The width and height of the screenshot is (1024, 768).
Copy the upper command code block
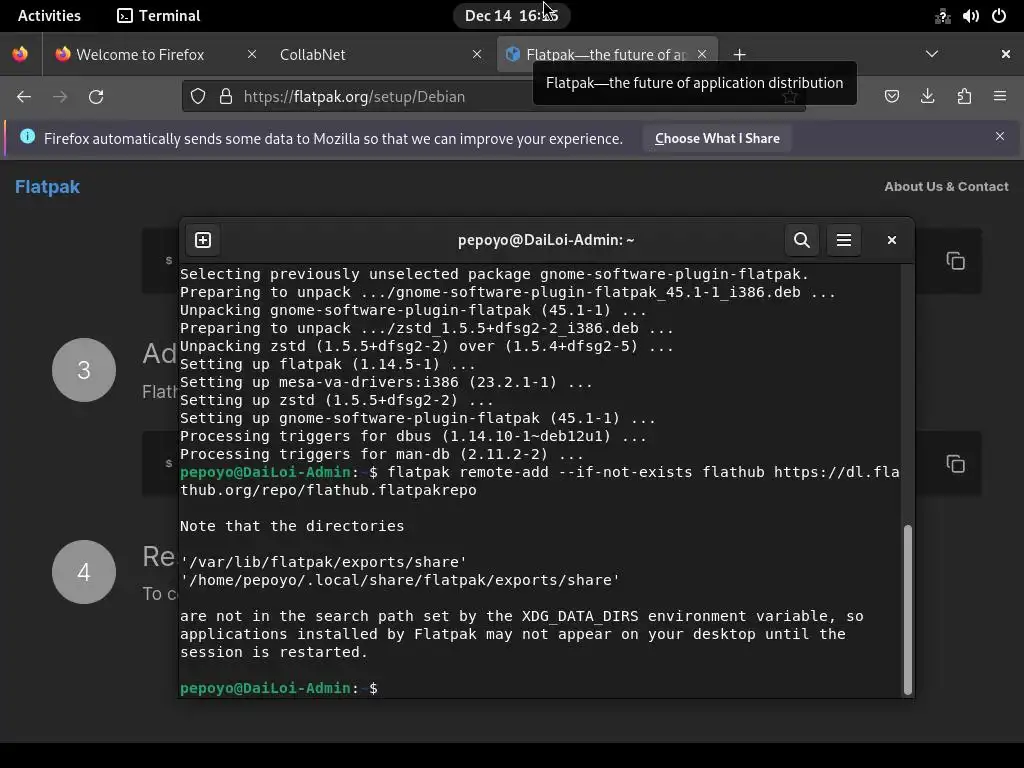click(955, 261)
